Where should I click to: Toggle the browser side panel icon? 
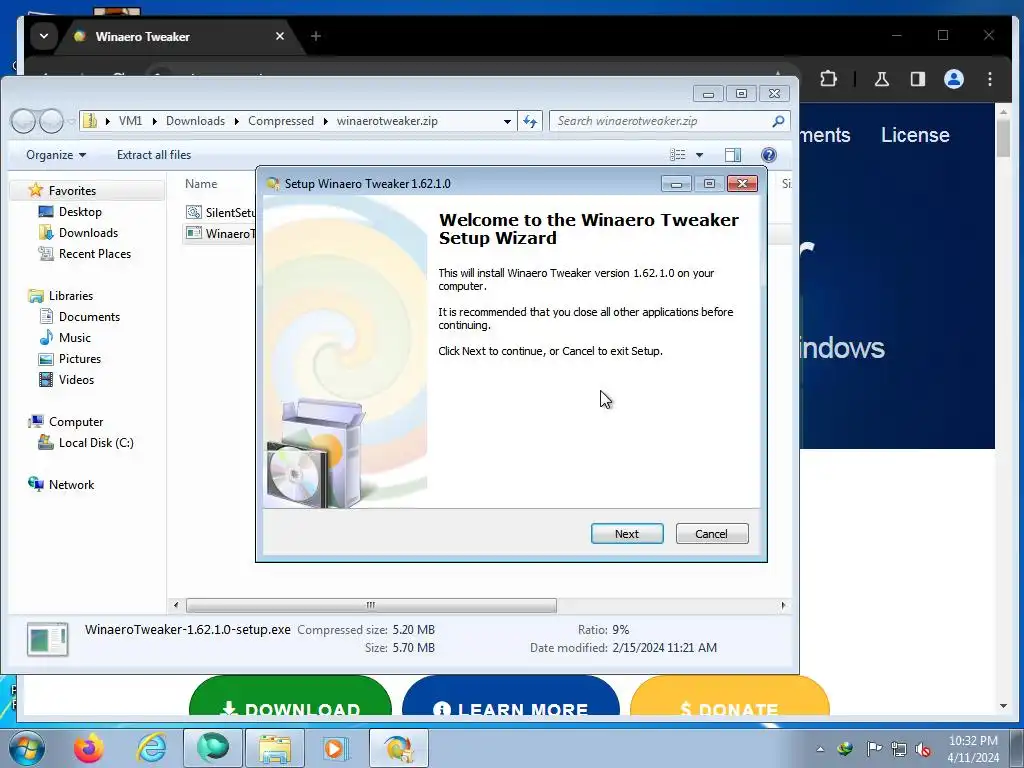(x=918, y=79)
